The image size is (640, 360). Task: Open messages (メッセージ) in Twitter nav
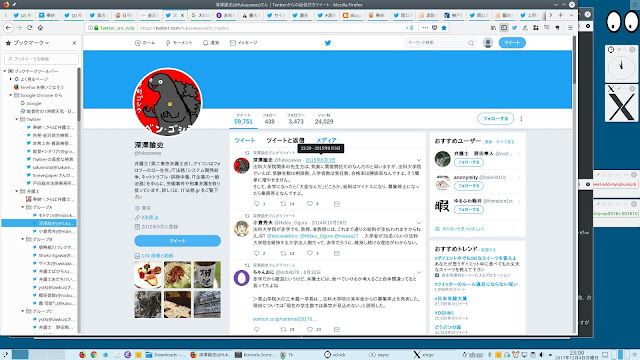click(x=244, y=42)
